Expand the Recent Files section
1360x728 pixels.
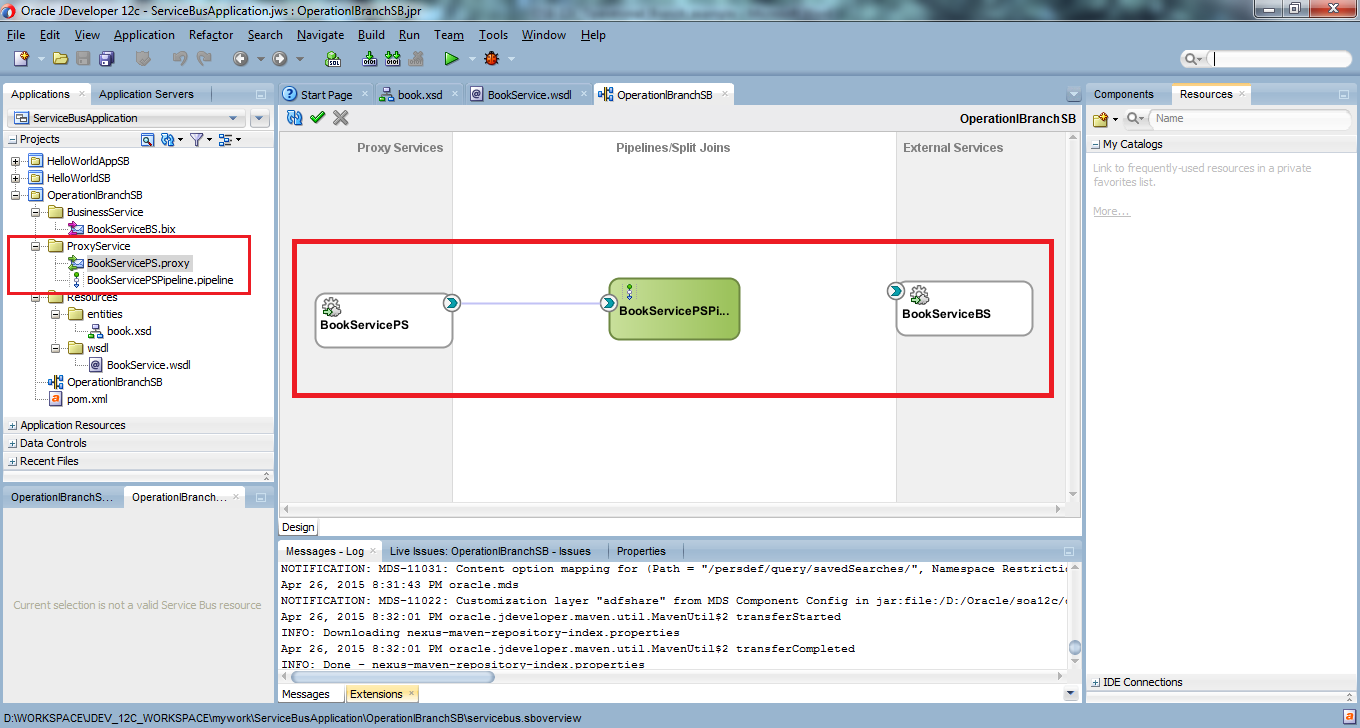(13, 461)
